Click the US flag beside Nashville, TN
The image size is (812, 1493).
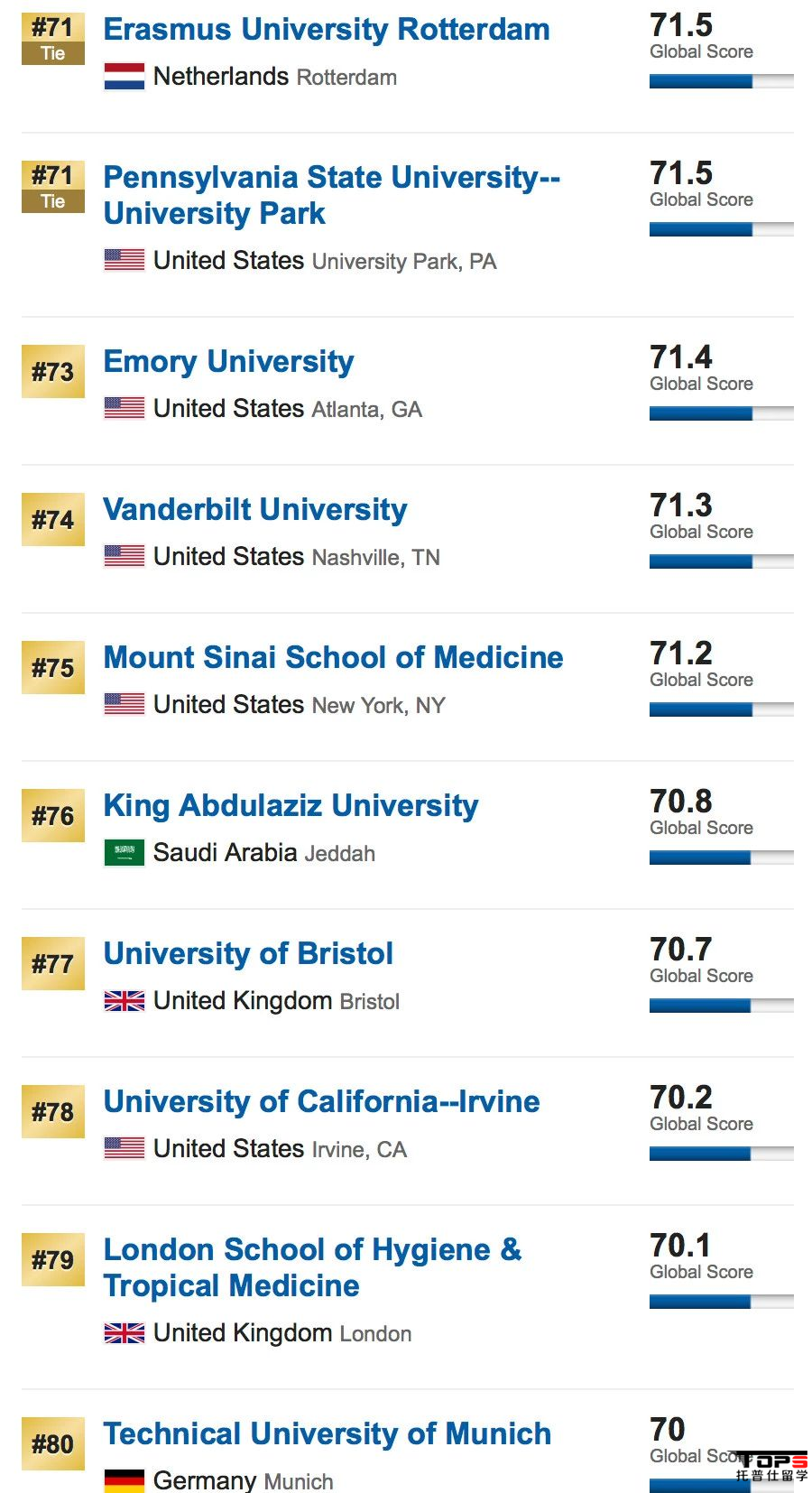(124, 556)
